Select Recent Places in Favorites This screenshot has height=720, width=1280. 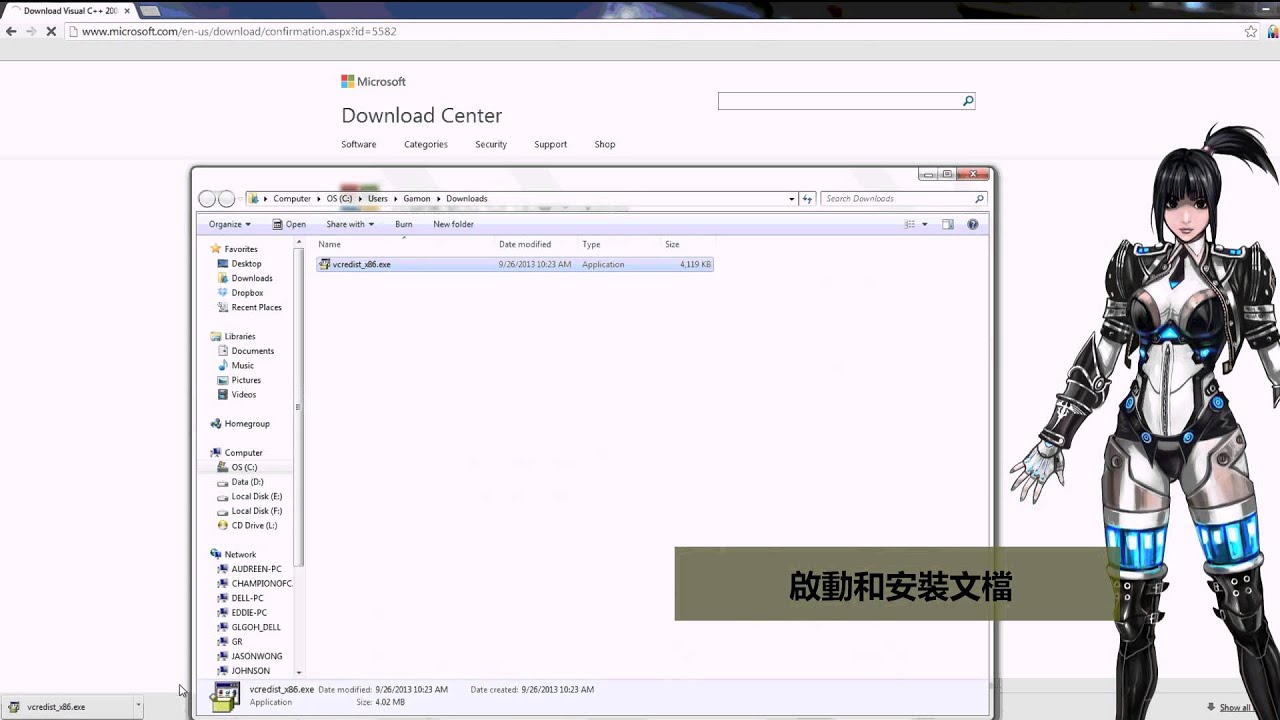coord(256,307)
